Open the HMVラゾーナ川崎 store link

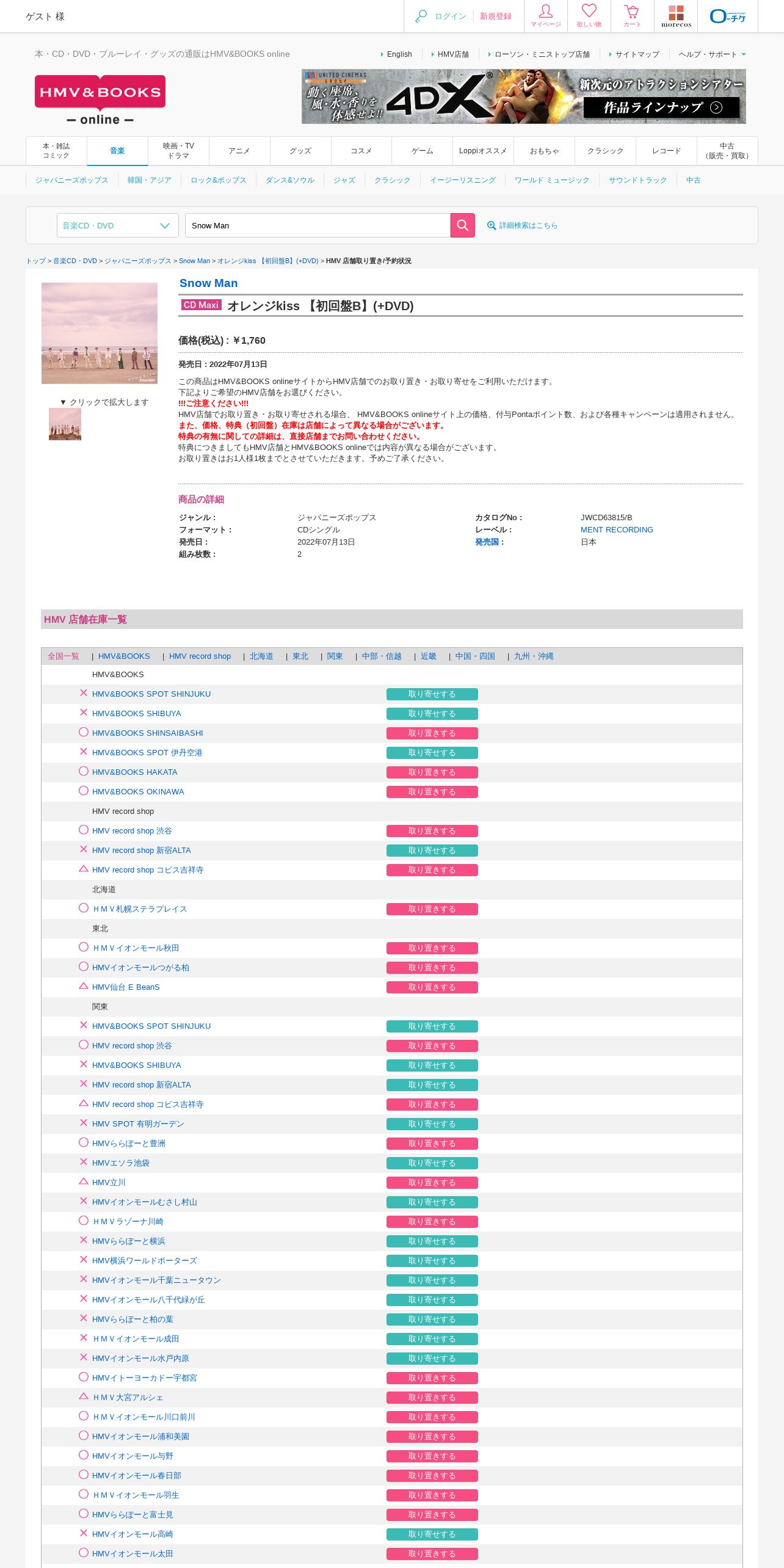(128, 1222)
